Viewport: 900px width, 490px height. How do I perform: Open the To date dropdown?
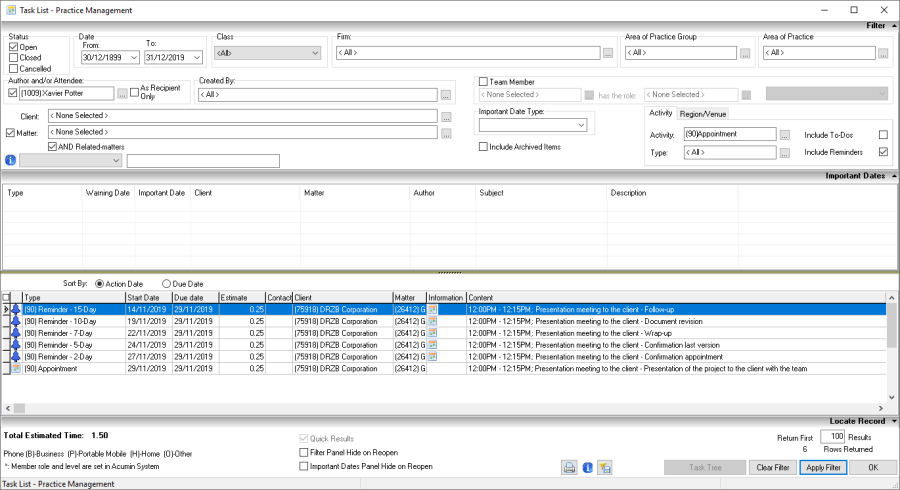[197, 57]
